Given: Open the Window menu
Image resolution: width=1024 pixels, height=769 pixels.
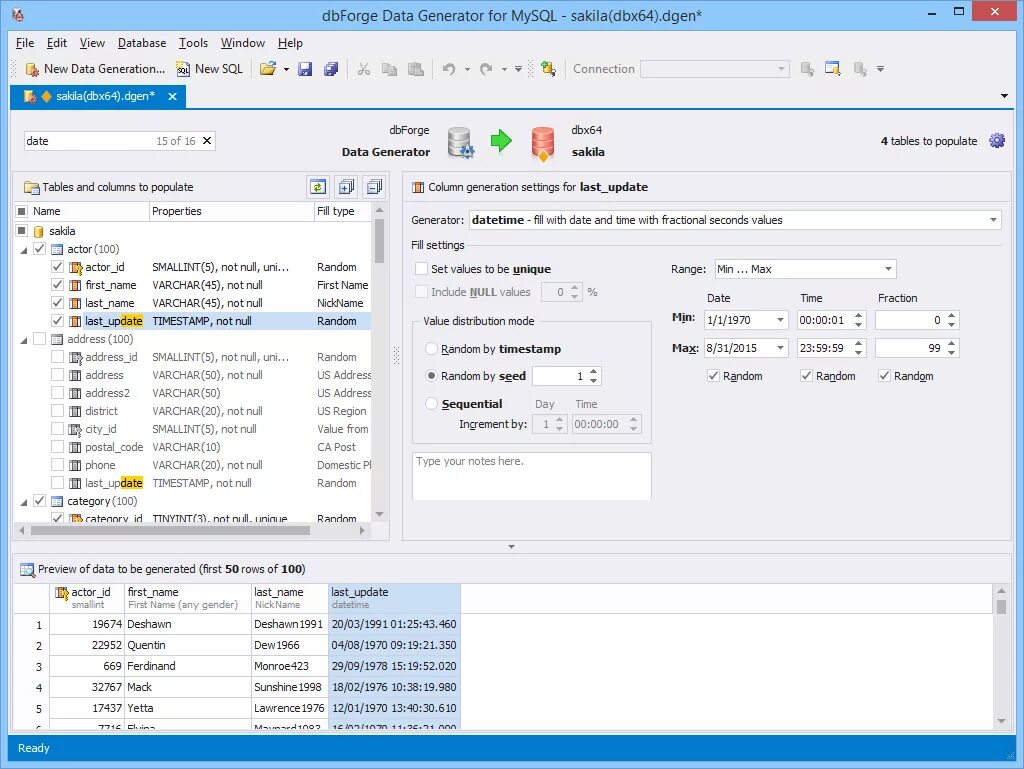Looking at the screenshot, I should click(242, 42).
